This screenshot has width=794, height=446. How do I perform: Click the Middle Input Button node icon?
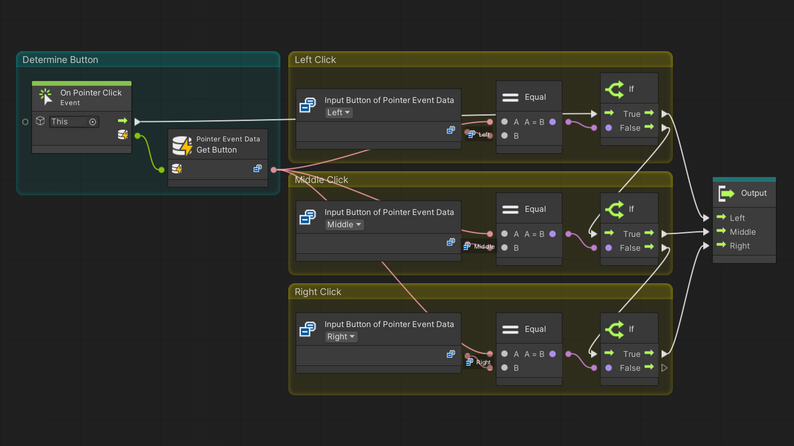[307, 217]
